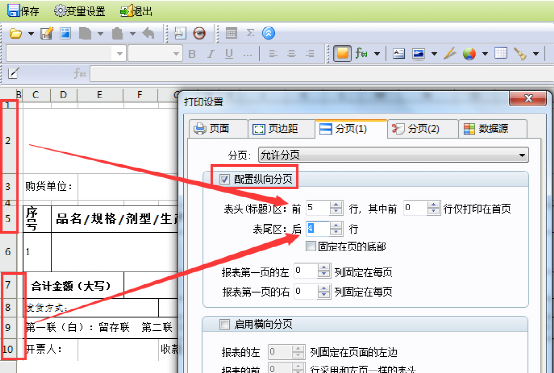Click the 报表第一页的右 spinner arrows

pos(324,292)
